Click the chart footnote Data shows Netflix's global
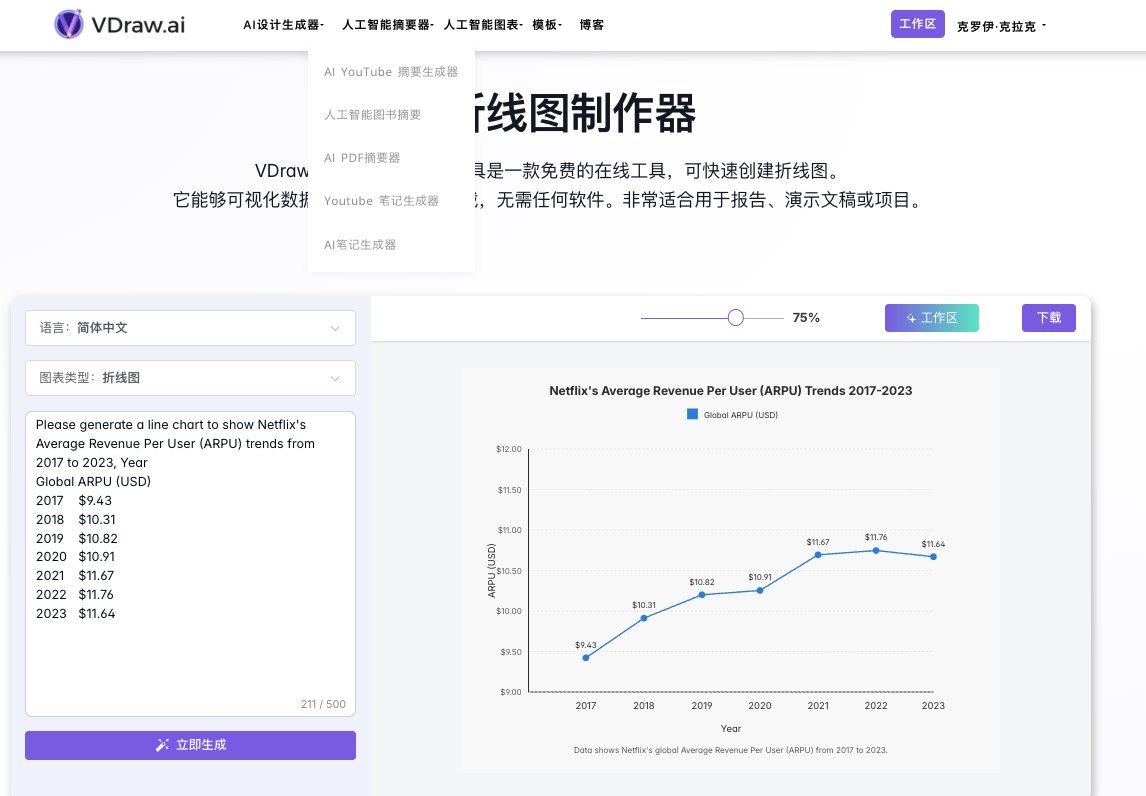The width and height of the screenshot is (1146, 796). (x=730, y=750)
